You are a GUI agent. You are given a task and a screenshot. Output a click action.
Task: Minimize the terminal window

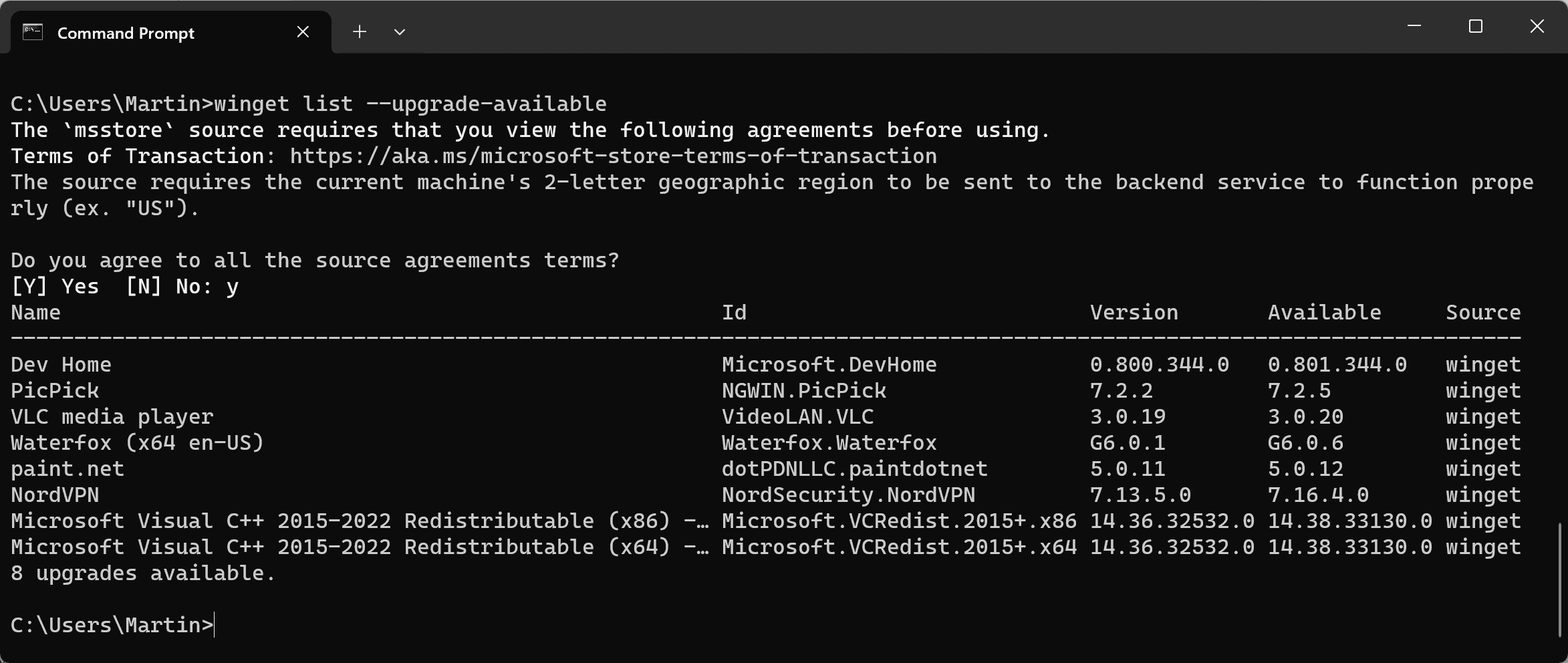(x=1414, y=27)
